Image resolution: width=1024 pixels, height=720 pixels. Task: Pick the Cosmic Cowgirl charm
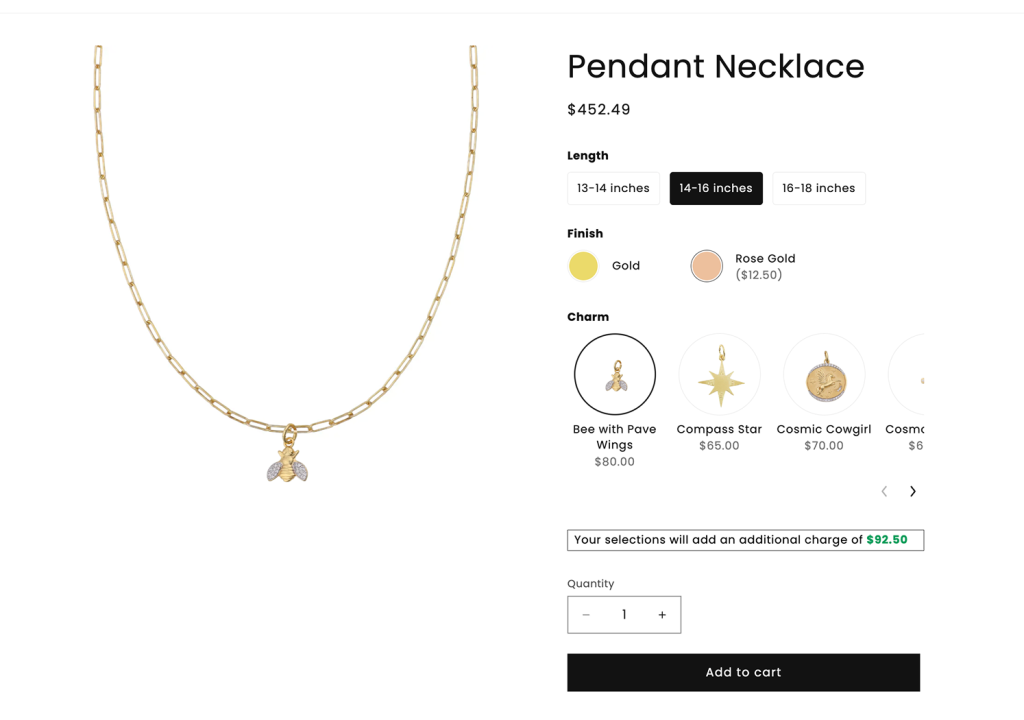(x=824, y=374)
